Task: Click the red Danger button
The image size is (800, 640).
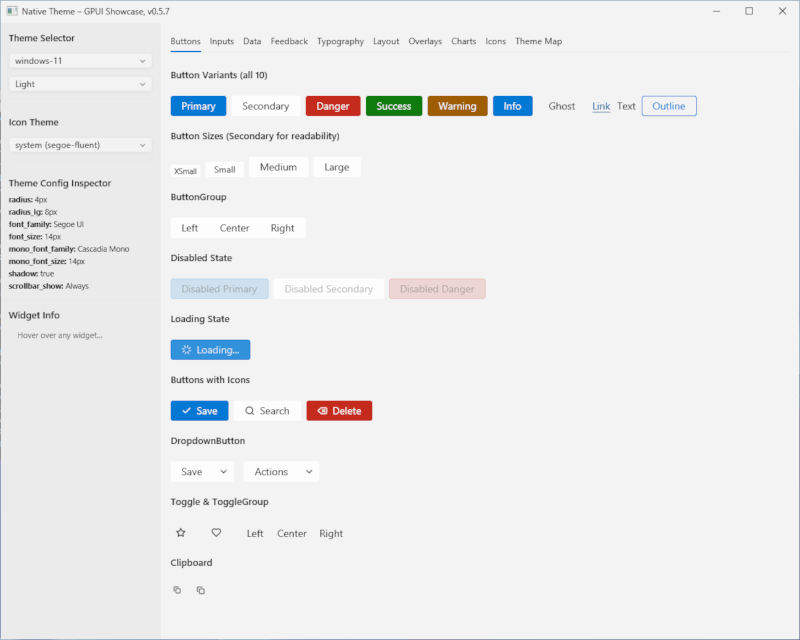Action: pos(333,106)
